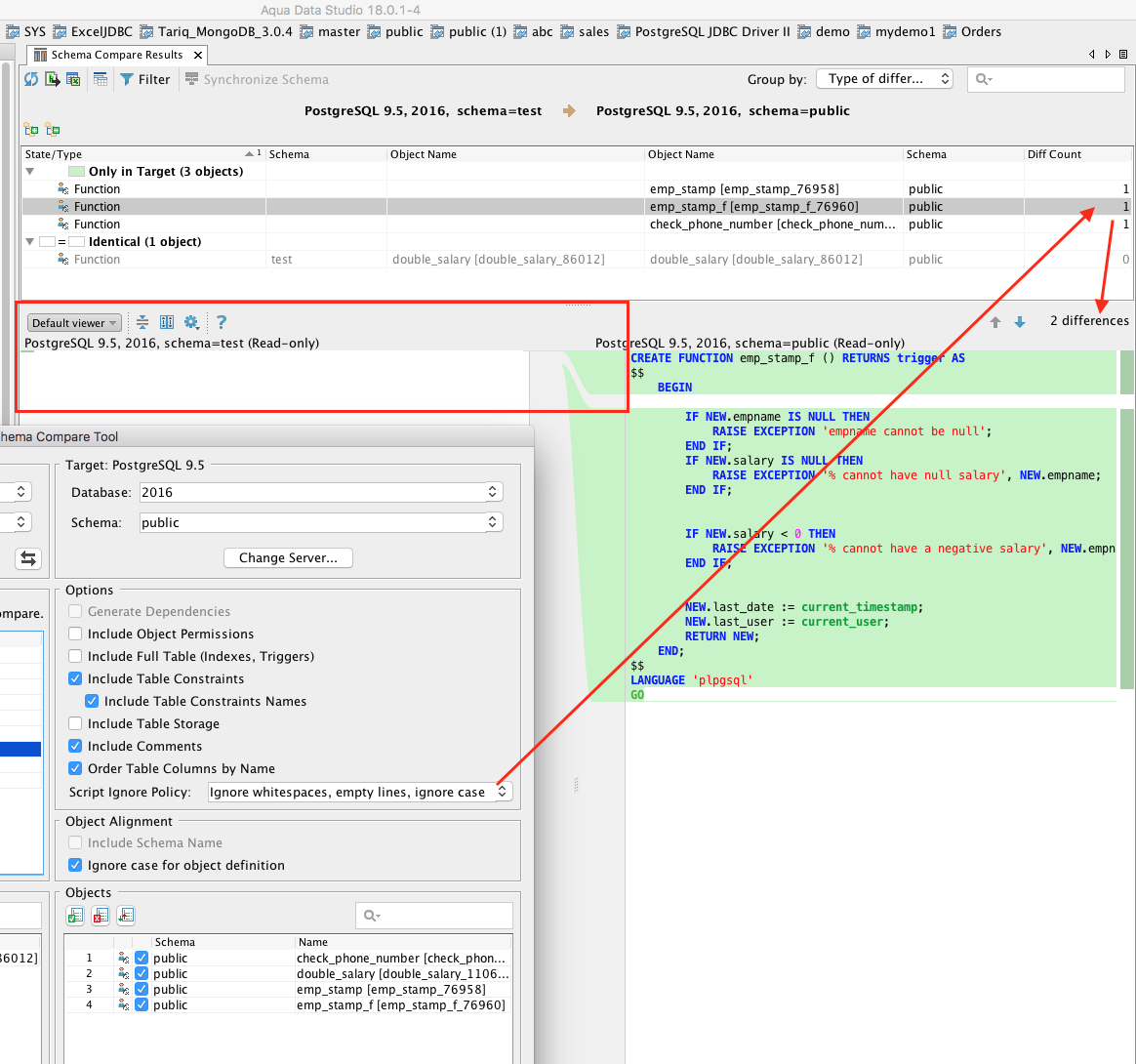The width and height of the screenshot is (1136, 1064).
Task: Click the expand all tree nodes icon
Action: coord(31,130)
